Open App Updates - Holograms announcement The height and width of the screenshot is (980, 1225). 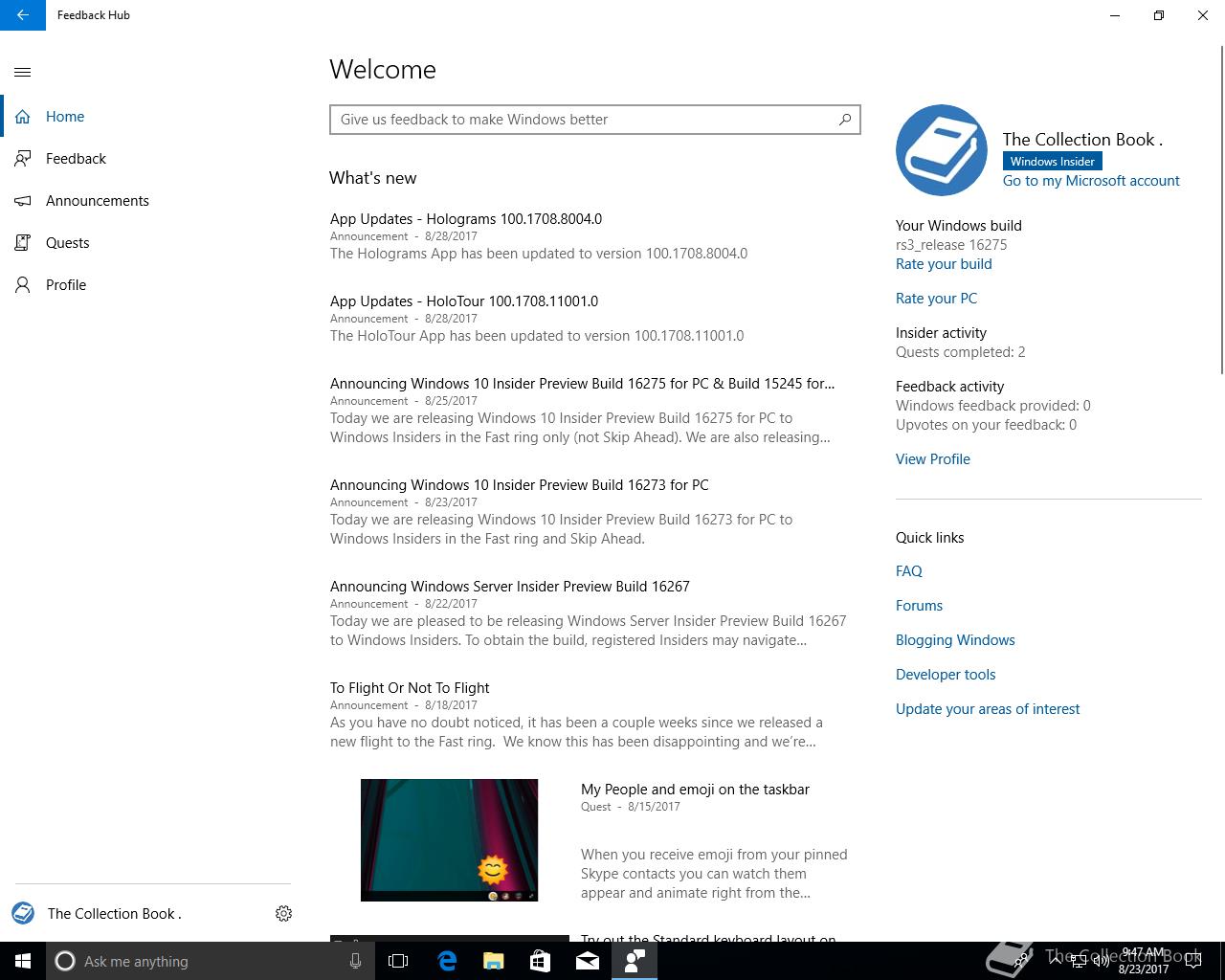pyautogui.click(x=466, y=219)
